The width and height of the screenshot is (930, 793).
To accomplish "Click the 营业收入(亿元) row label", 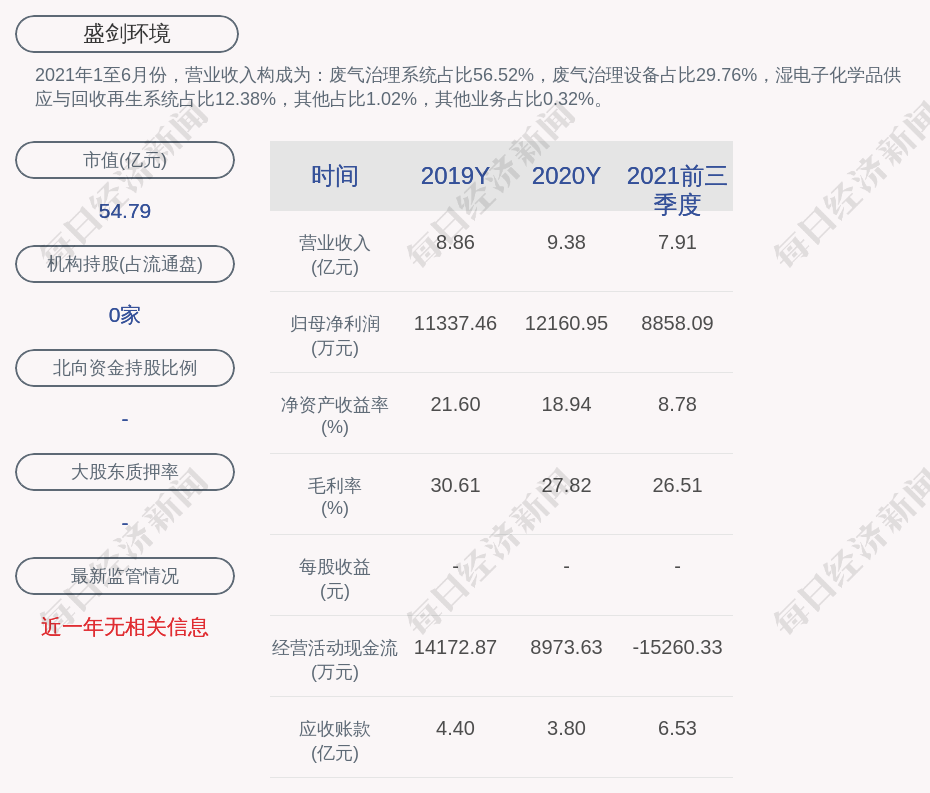I will (335, 255).
